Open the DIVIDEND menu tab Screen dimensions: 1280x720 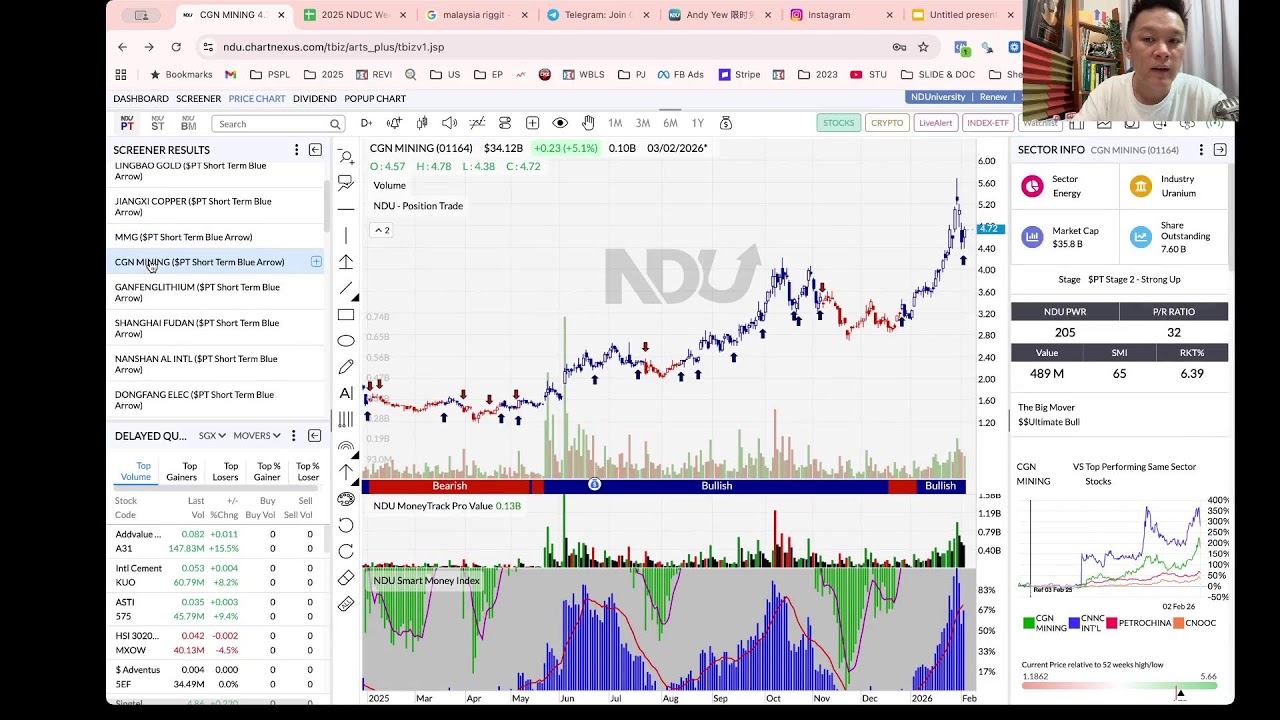point(314,99)
